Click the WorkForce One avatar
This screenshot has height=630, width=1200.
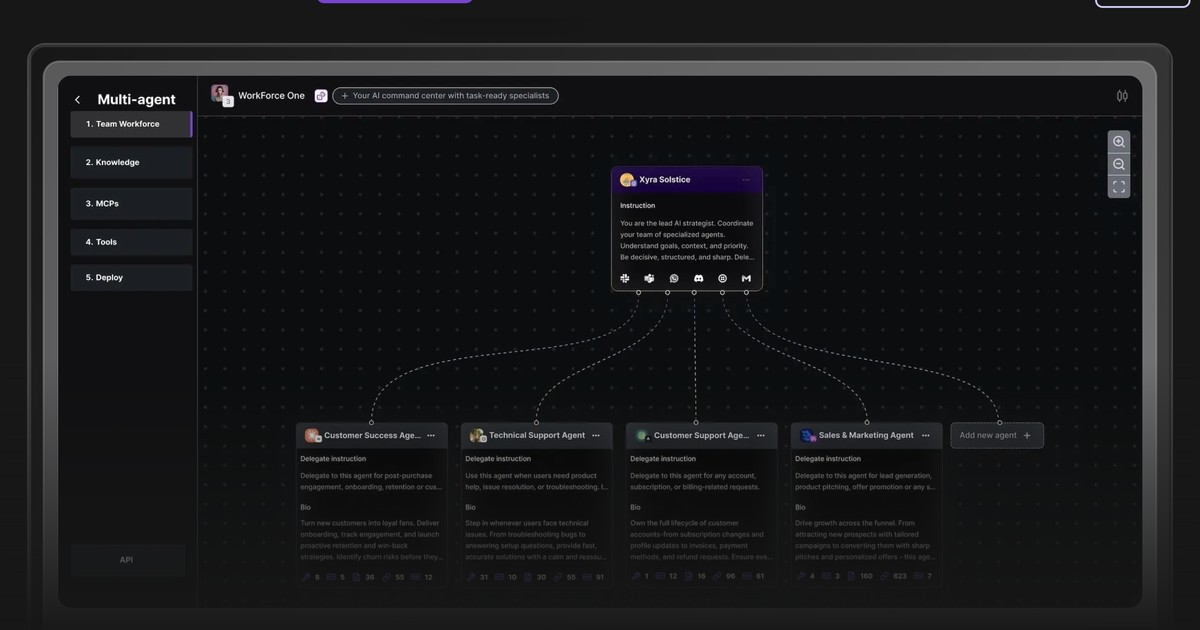pyautogui.click(x=220, y=95)
